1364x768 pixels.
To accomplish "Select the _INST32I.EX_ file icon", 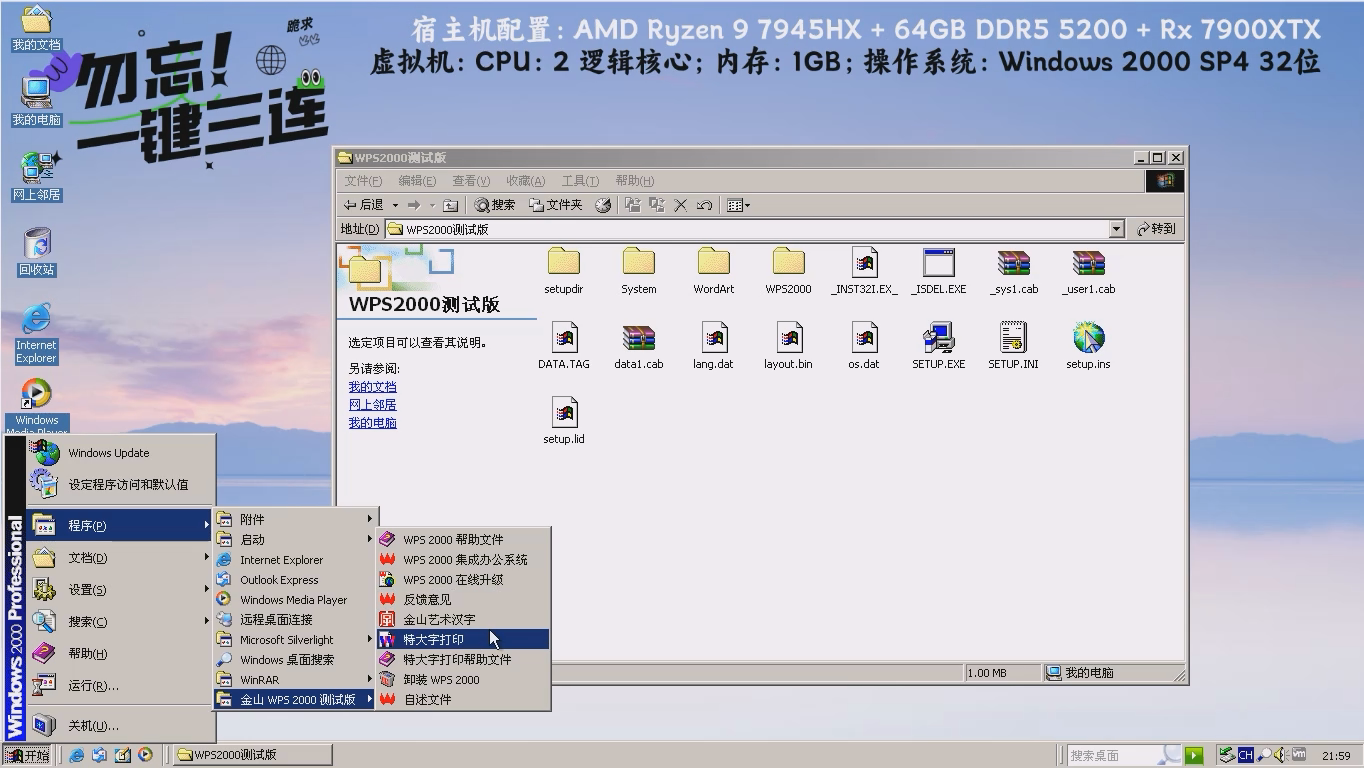I will tap(864, 263).
